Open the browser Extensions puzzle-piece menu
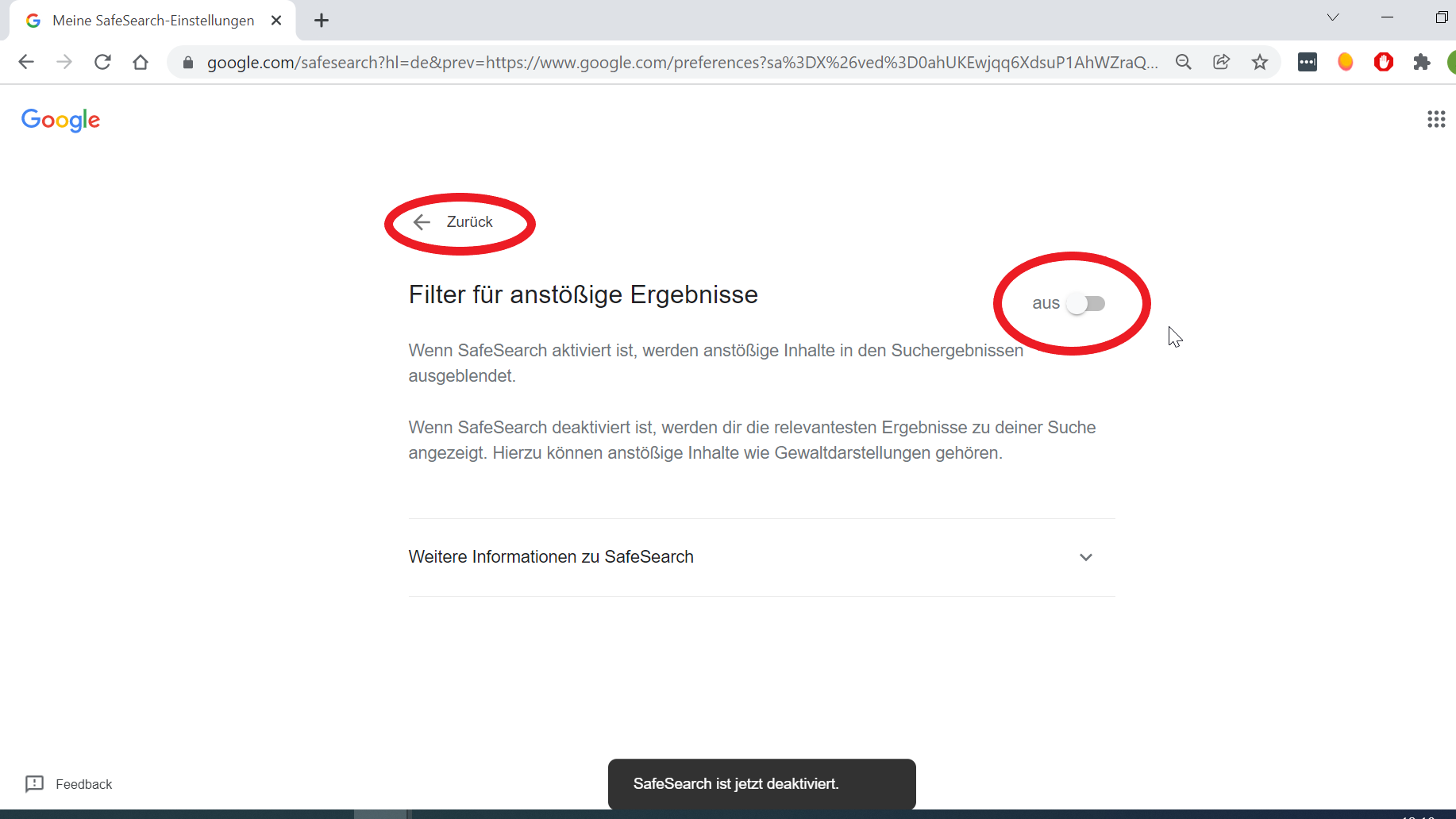 (x=1423, y=62)
